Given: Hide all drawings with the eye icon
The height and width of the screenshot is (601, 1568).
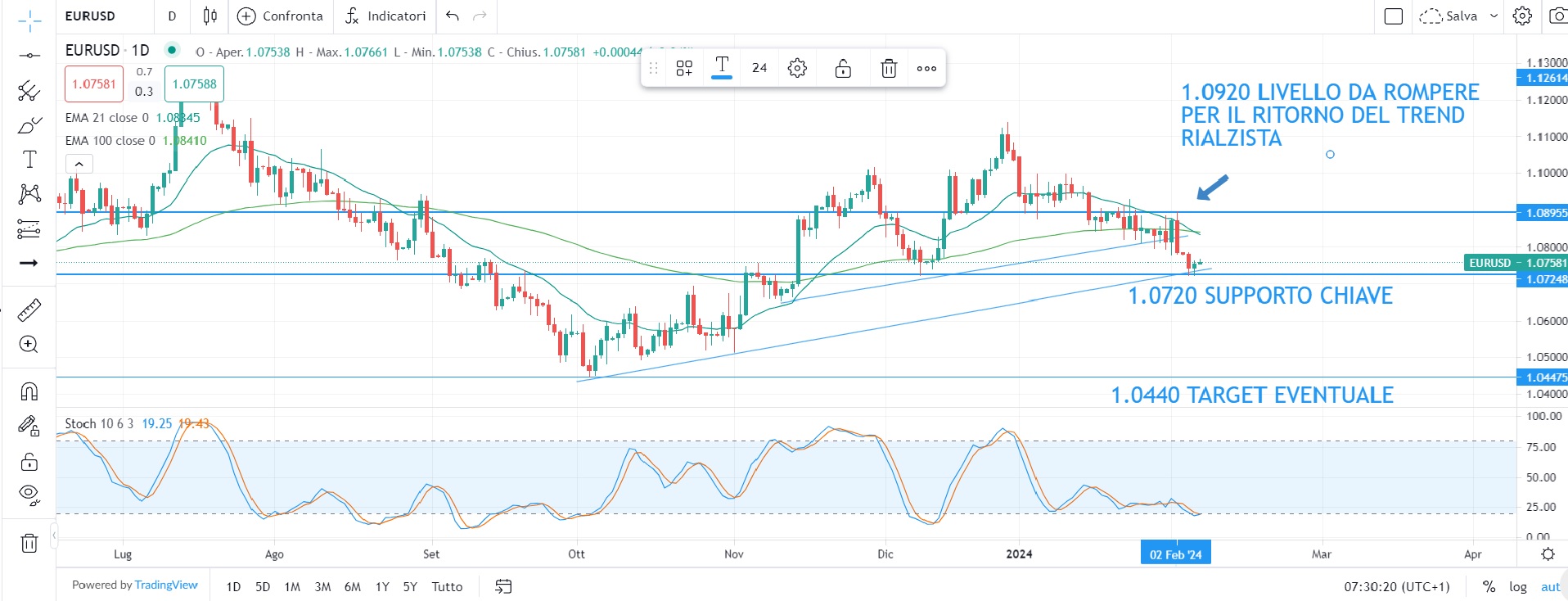Looking at the screenshot, I should [x=29, y=494].
